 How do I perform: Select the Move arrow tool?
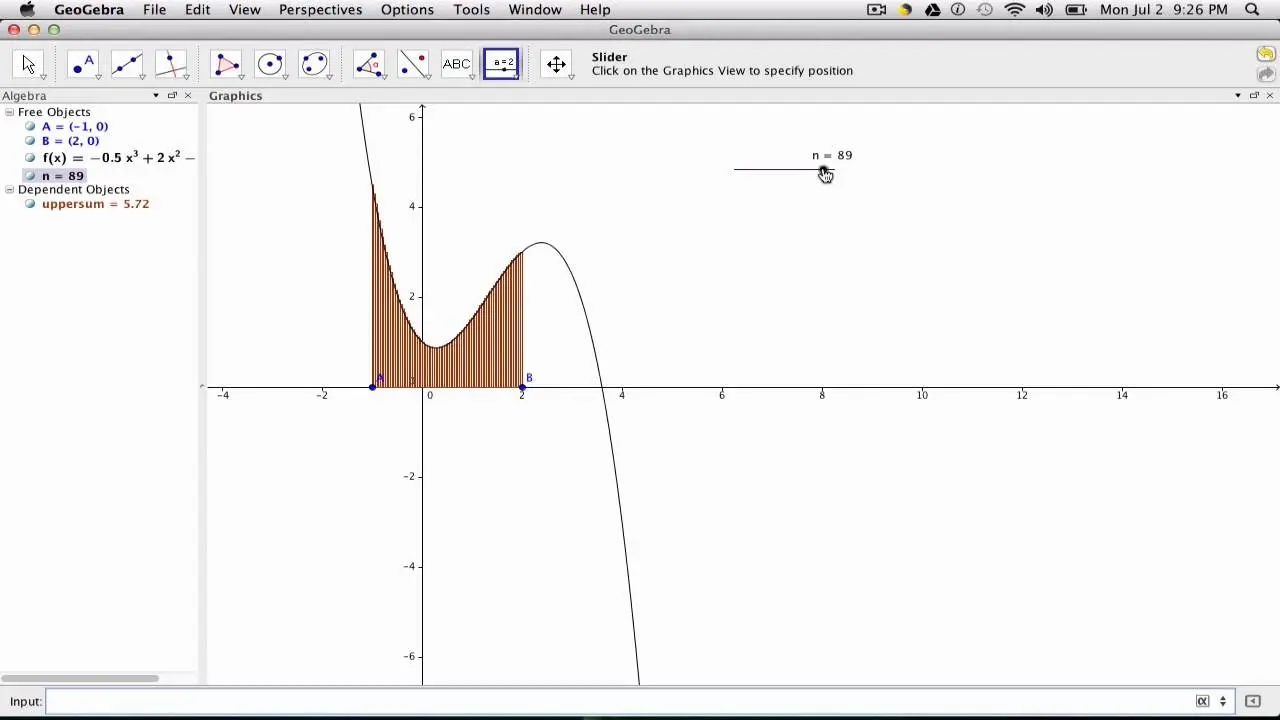[x=28, y=64]
